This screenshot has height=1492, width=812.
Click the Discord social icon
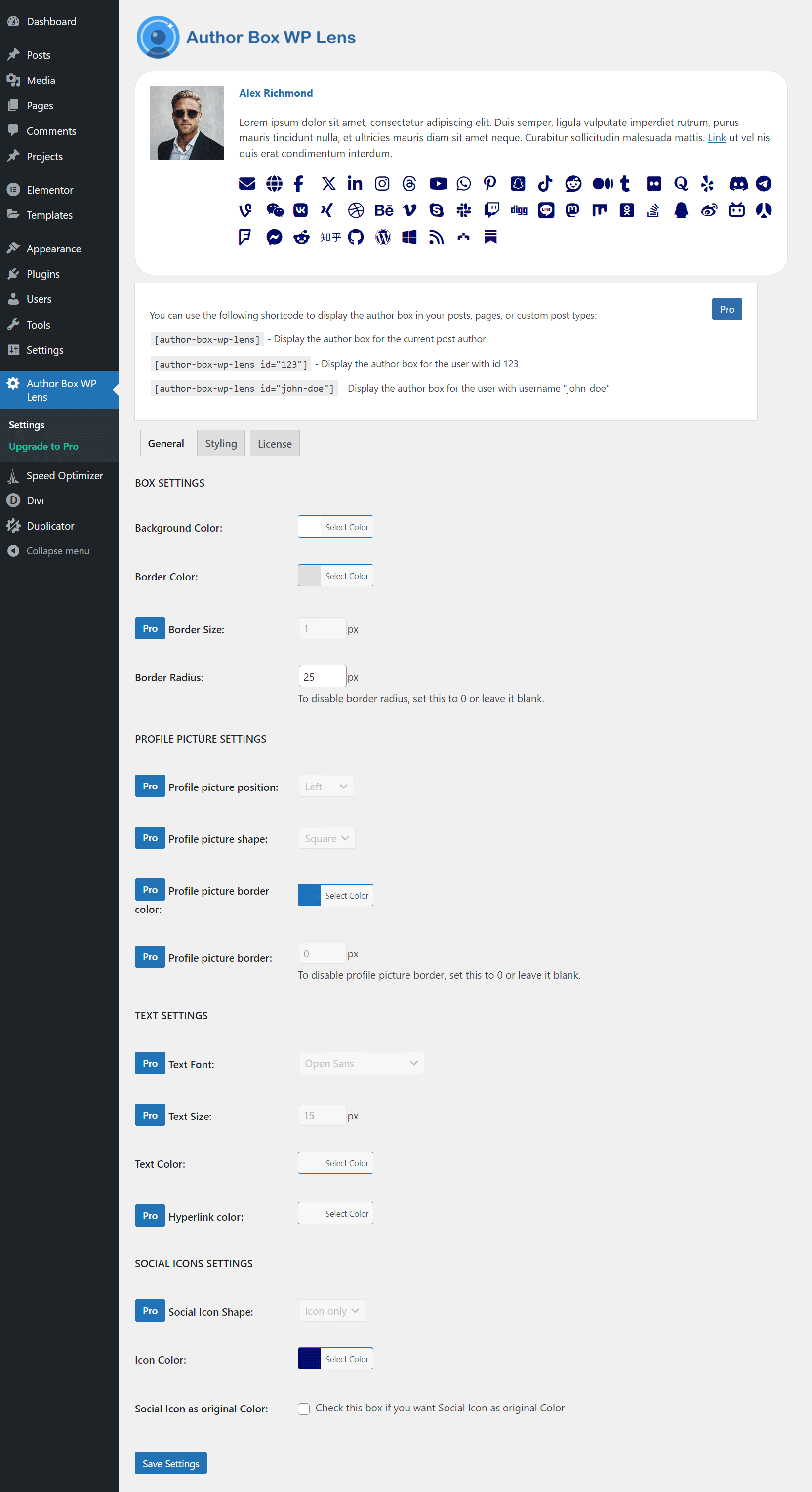[738, 184]
